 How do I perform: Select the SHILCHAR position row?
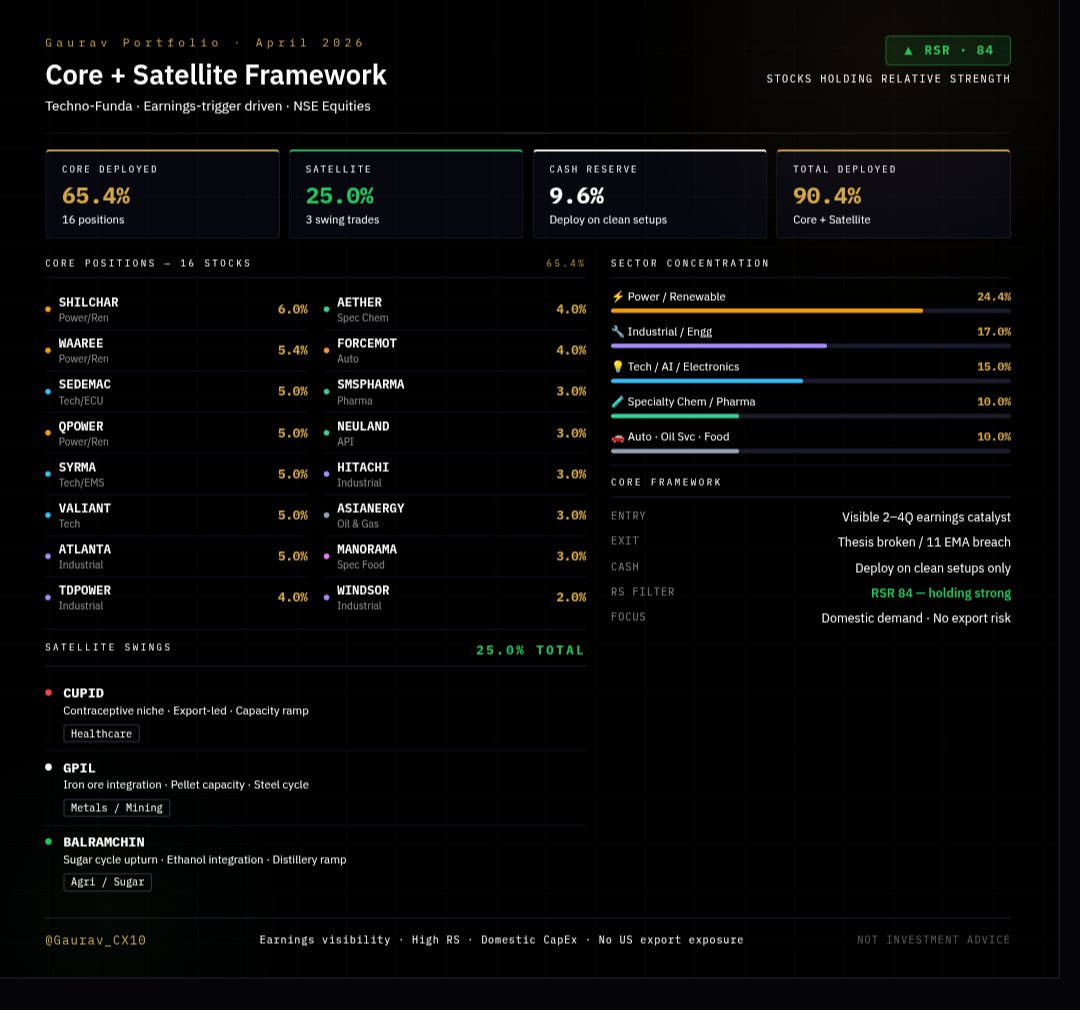(176, 309)
